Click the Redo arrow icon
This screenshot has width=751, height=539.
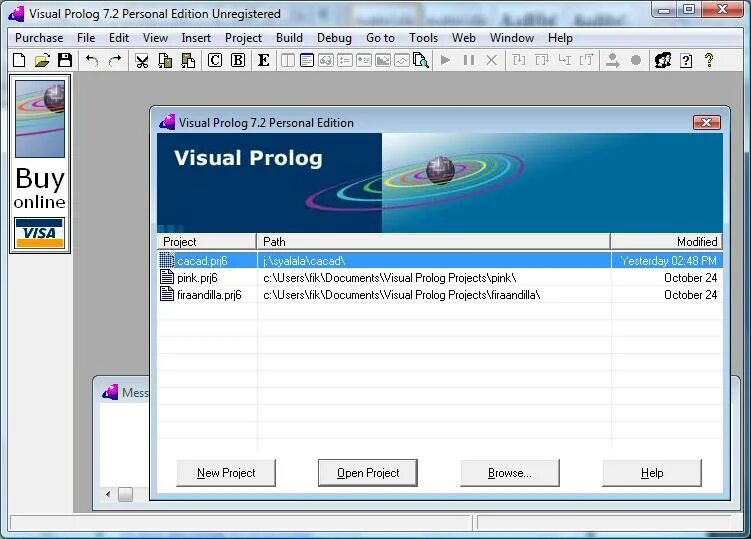[115, 60]
